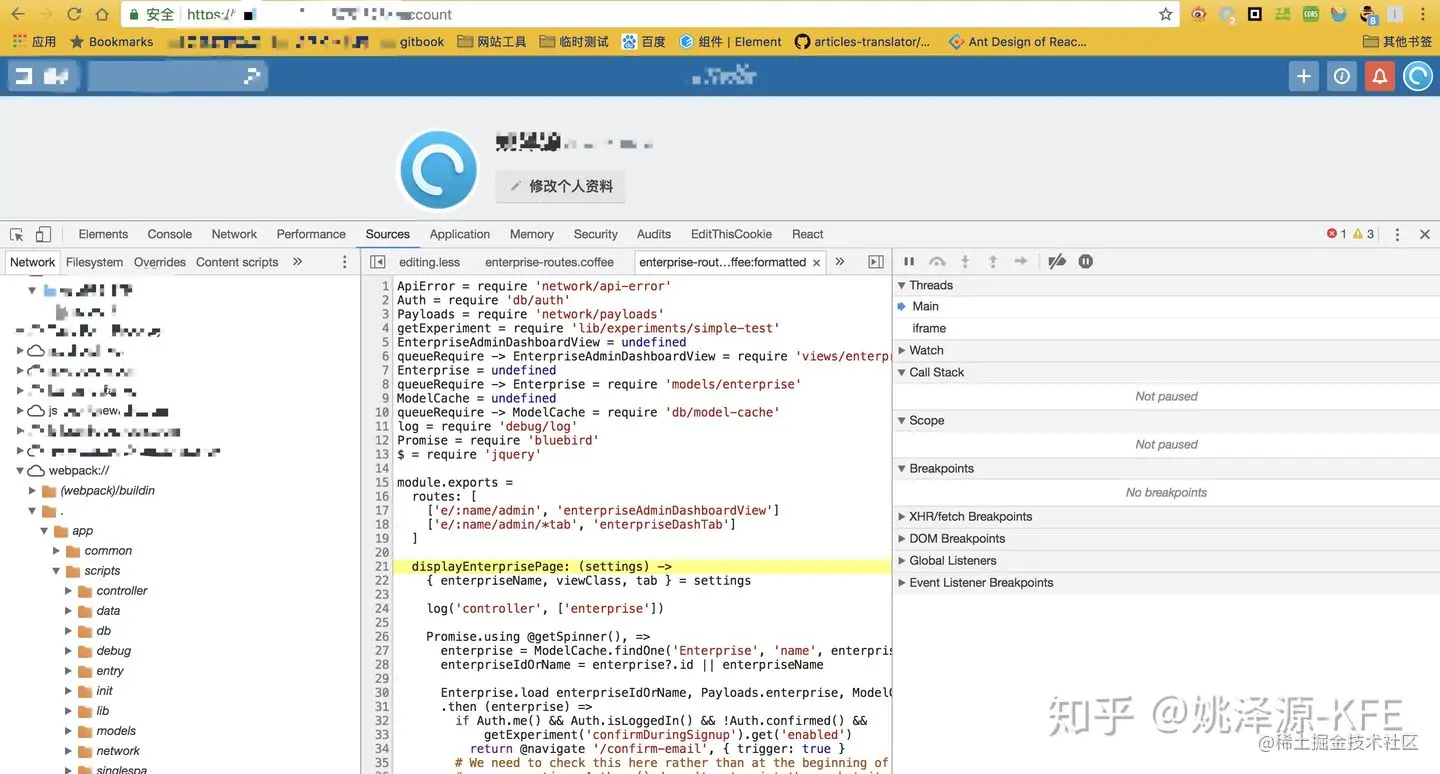Go to the browser home page icon
This screenshot has height=774, width=1440.
102,15
